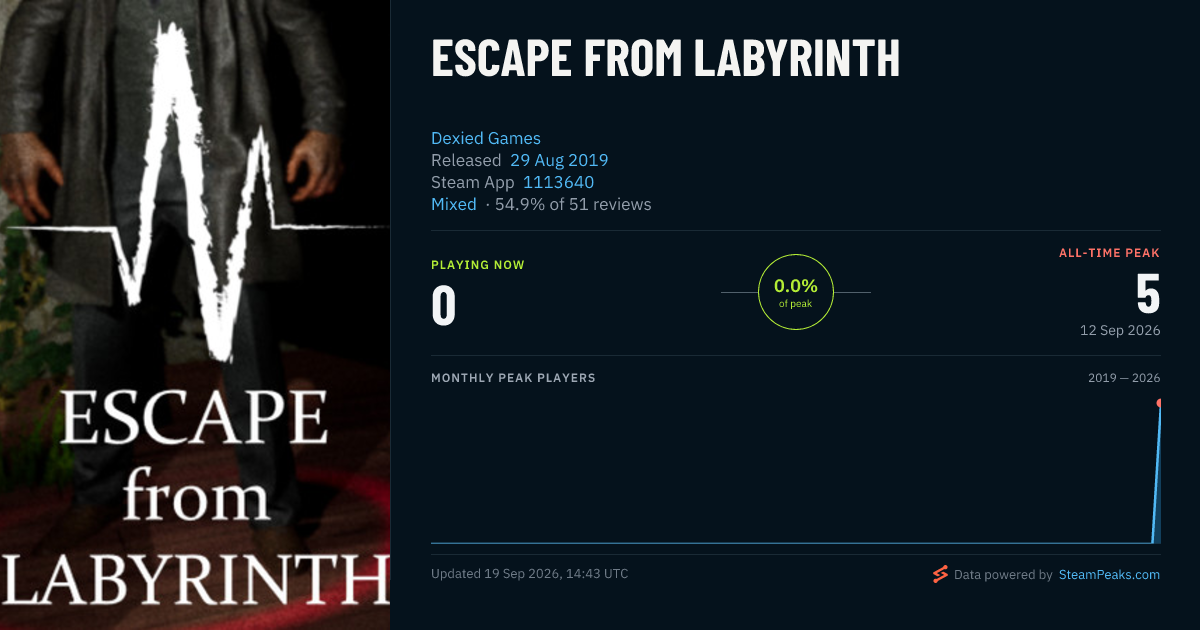The width and height of the screenshot is (1200, 630).
Task: Click the SteamPeaks logo icon
Action: (x=940, y=574)
